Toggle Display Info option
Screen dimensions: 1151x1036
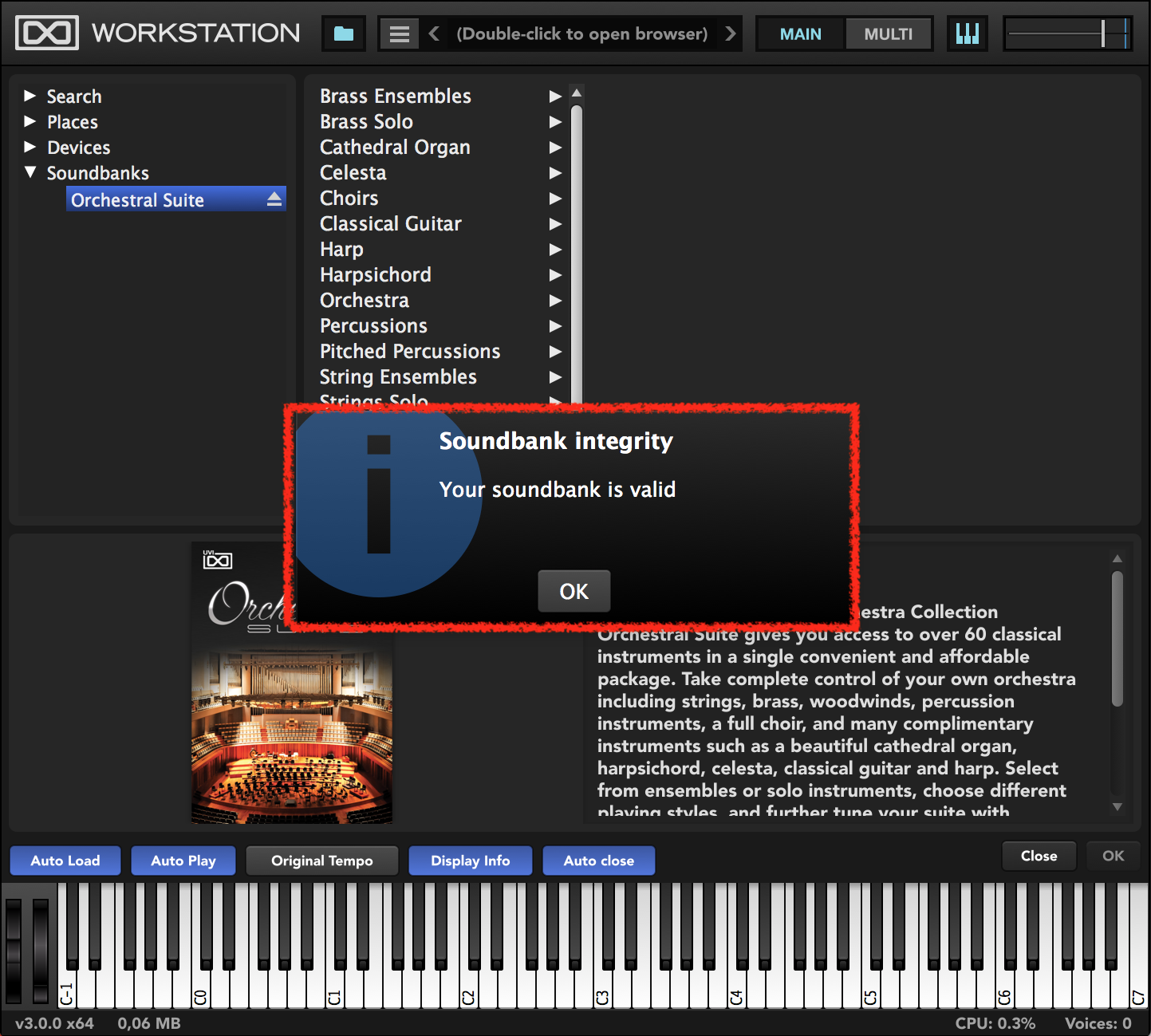471,861
